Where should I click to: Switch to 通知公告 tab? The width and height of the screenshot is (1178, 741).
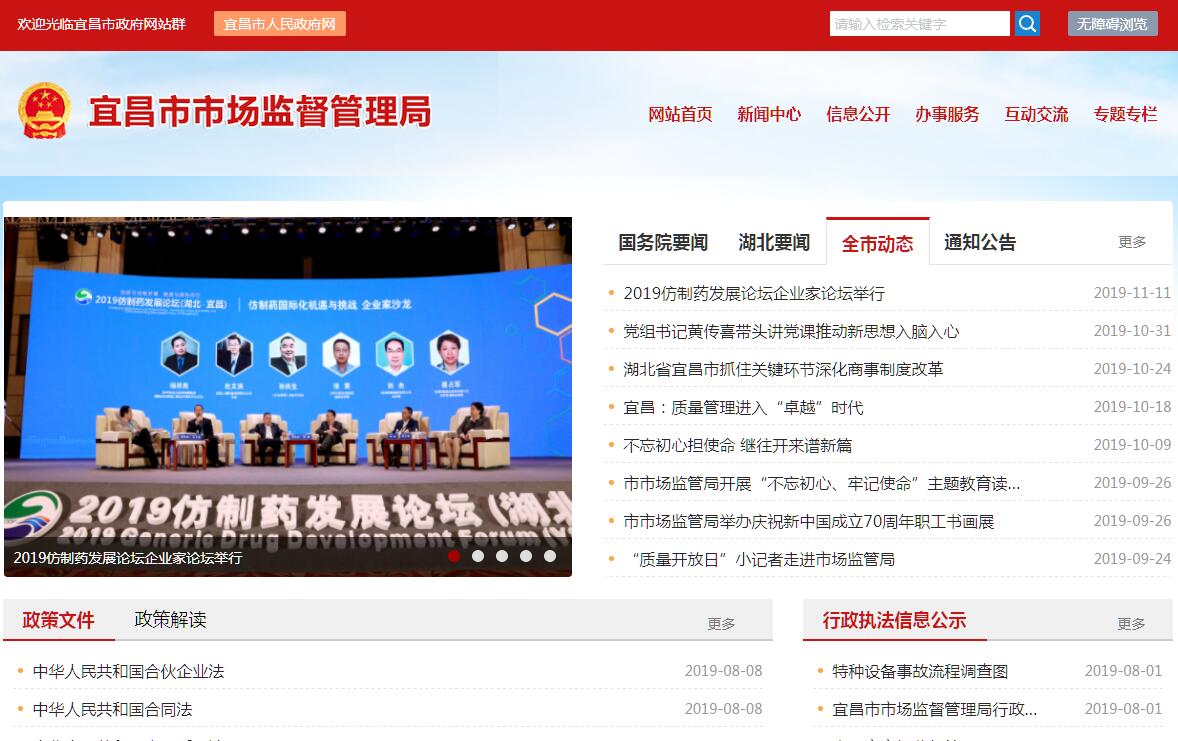pos(979,243)
